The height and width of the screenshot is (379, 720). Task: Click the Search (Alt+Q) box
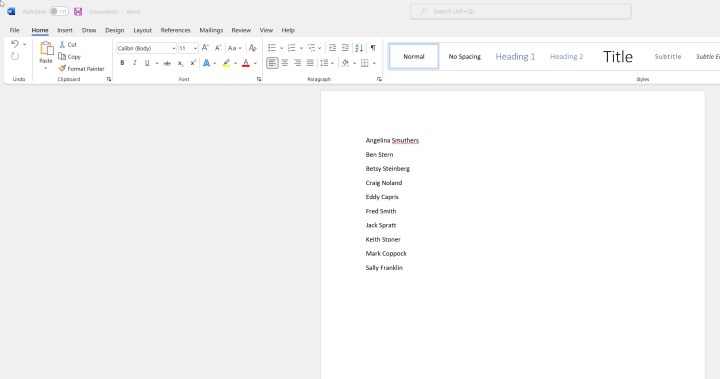click(521, 11)
